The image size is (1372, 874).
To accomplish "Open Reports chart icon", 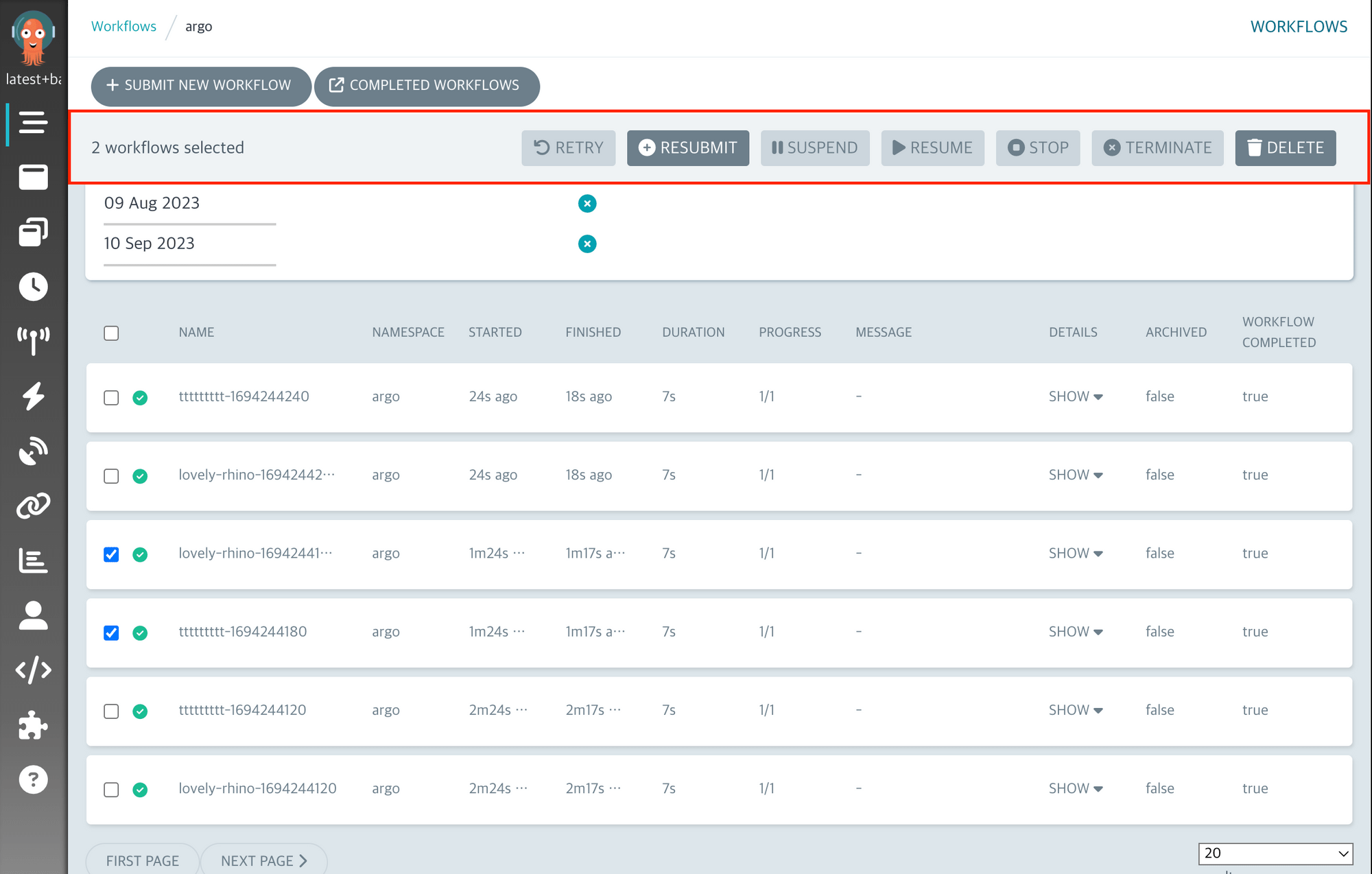I will click(x=33, y=560).
